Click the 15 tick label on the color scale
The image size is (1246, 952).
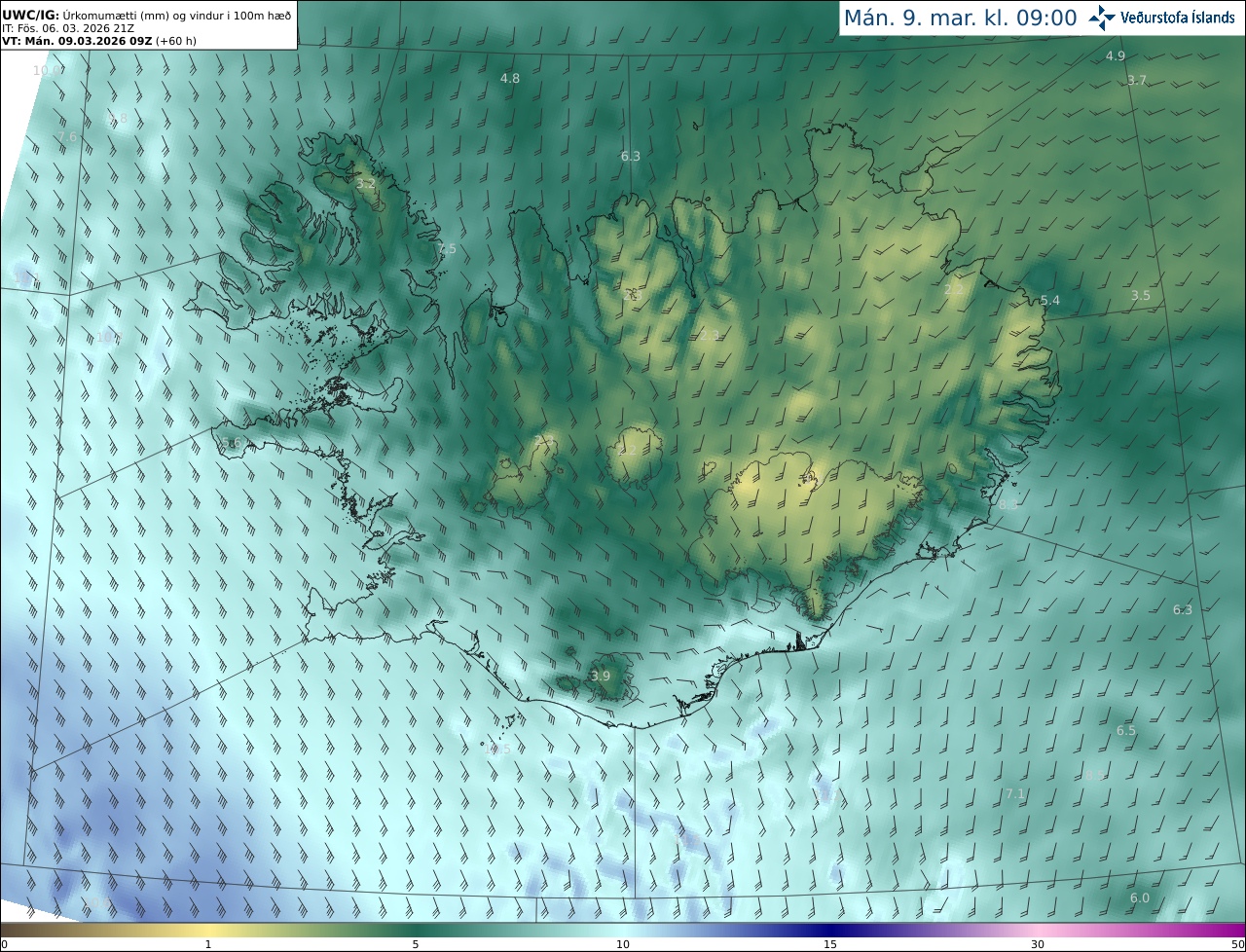830,944
